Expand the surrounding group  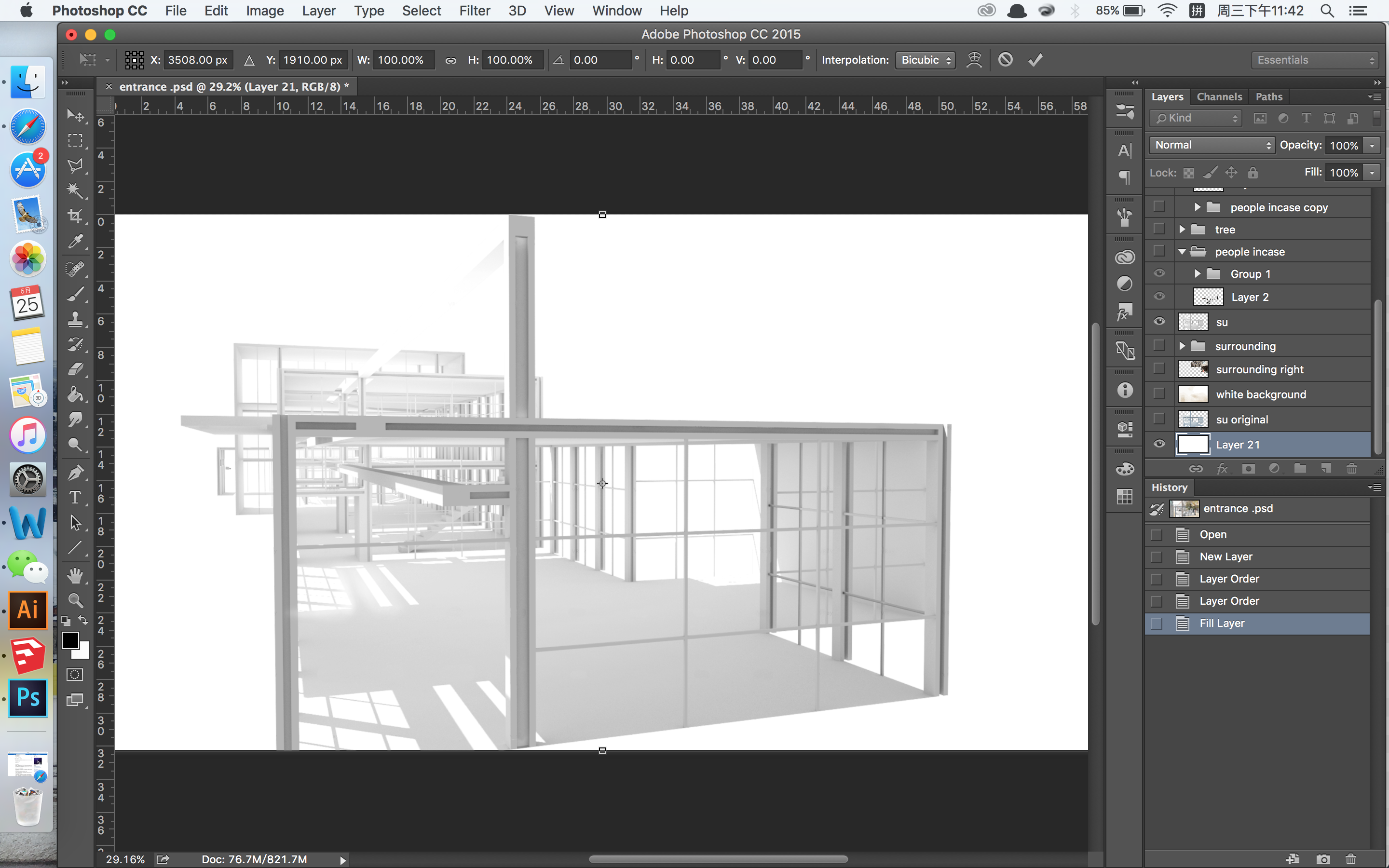(x=1182, y=346)
